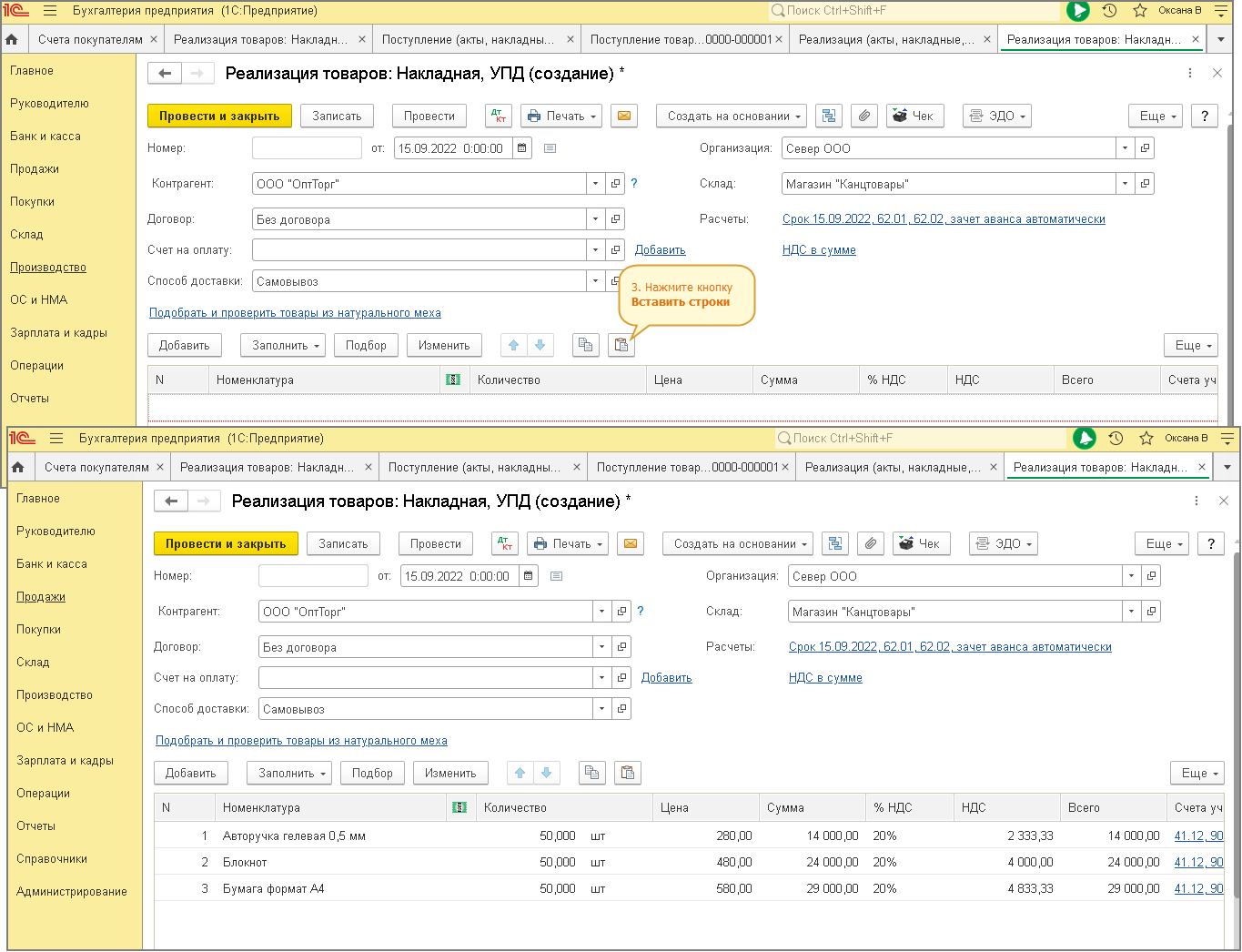Open calendar picker for date in lower window
This screenshot has width=1242, height=952.
point(529,576)
